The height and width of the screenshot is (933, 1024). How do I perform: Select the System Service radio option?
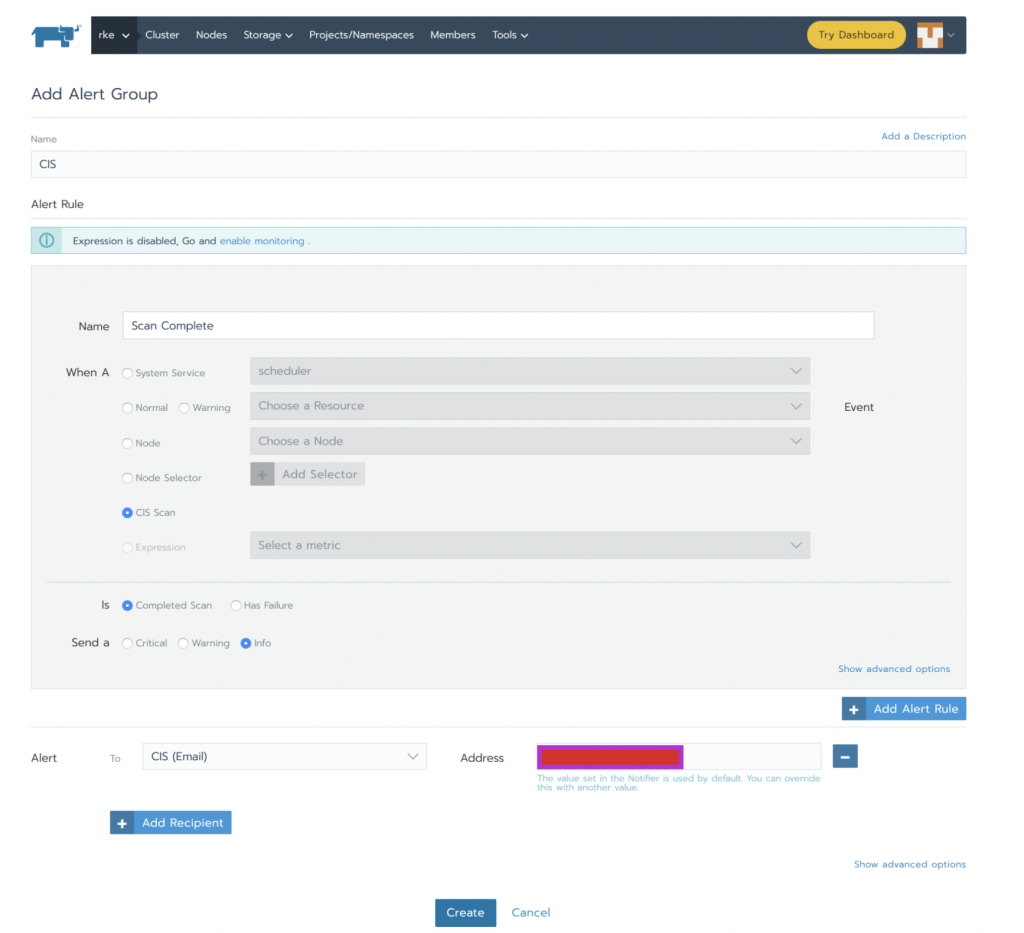click(x=127, y=373)
